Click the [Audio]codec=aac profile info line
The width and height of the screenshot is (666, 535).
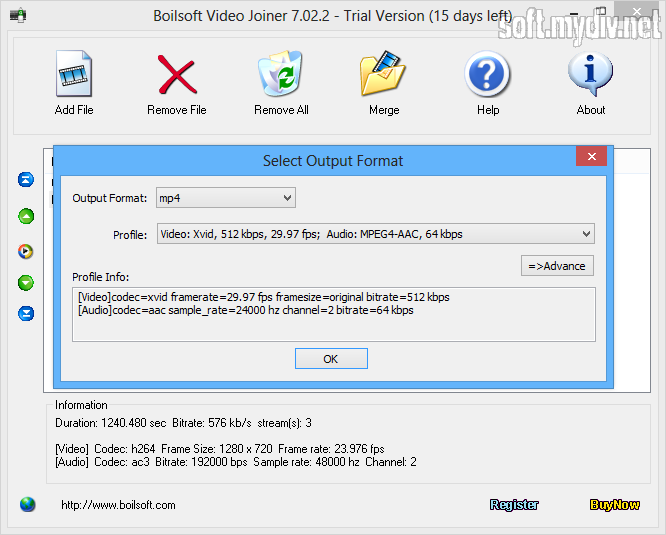[246, 310]
